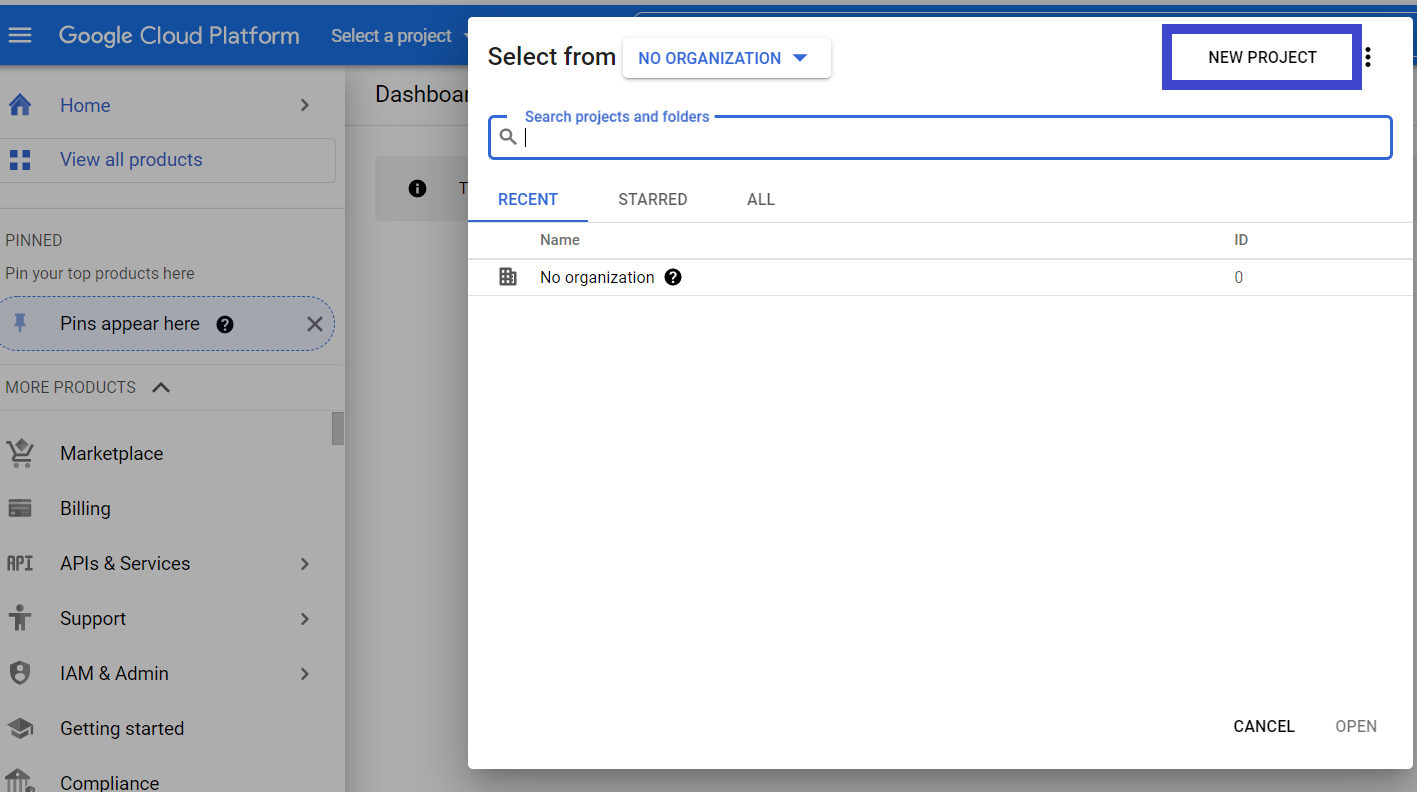Click Google Cloud Platform logo text

coord(179,36)
